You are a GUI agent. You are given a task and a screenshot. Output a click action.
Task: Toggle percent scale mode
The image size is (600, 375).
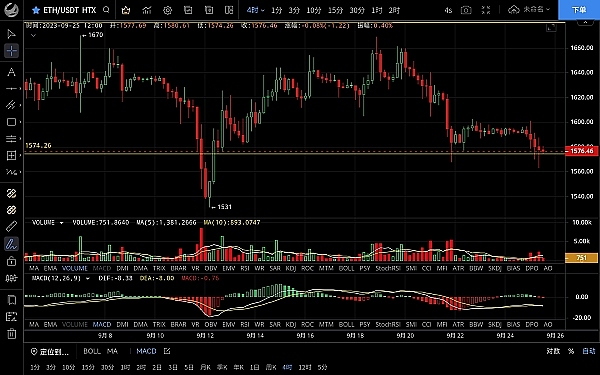(571, 351)
